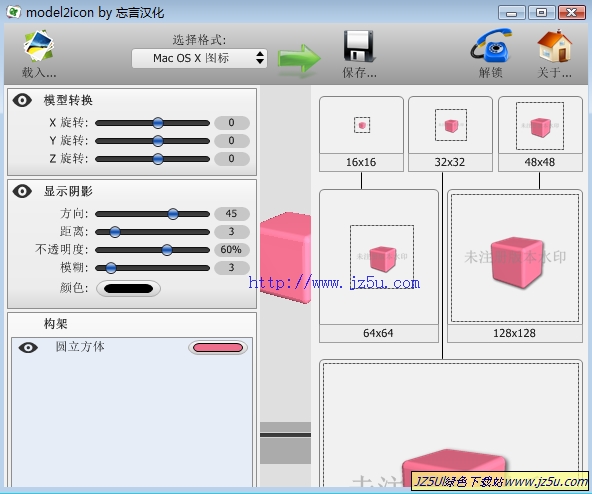Click the 模糊 value field
The width and height of the screenshot is (592, 494).
tap(231, 268)
